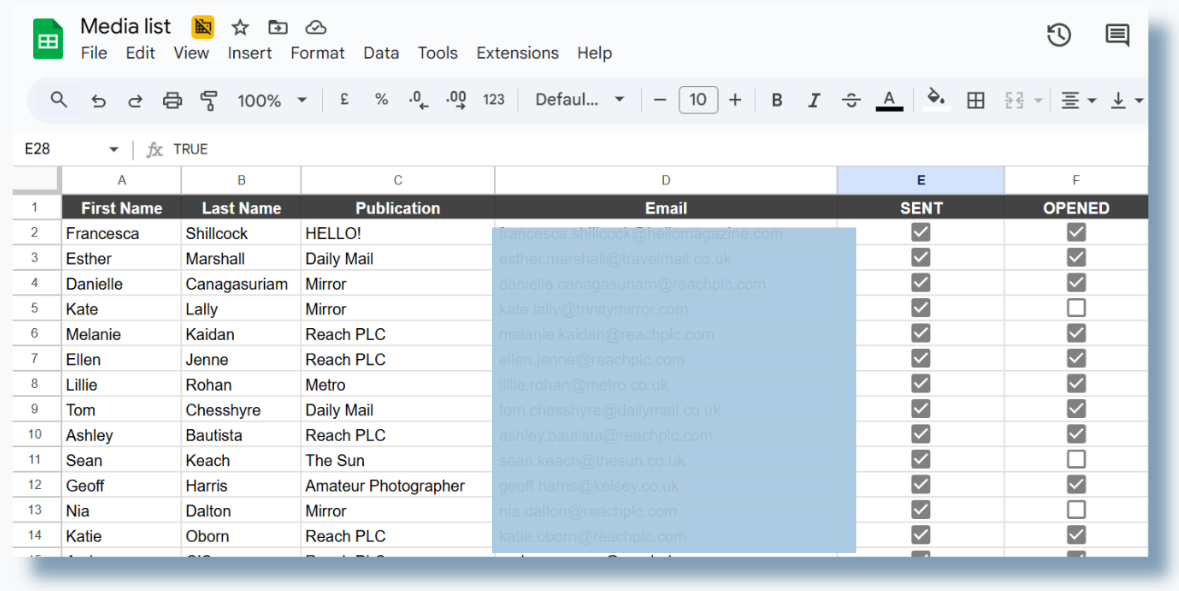Select the Canagasuriam last name cell
Image resolution: width=1179 pixels, height=591 pixels.
(x=241, y=283)
